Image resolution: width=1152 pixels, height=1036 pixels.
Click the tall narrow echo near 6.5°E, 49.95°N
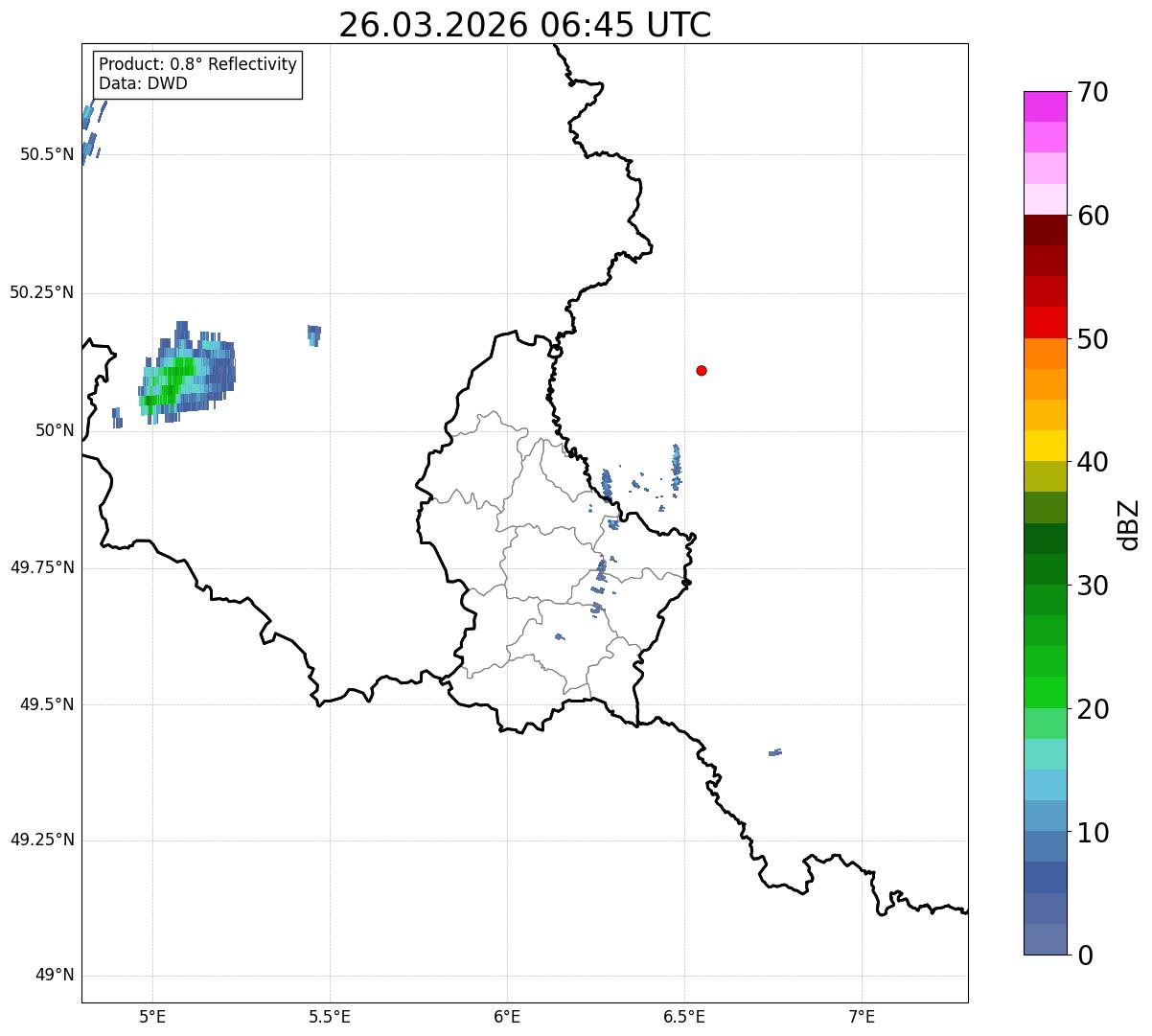click(676, 468)
